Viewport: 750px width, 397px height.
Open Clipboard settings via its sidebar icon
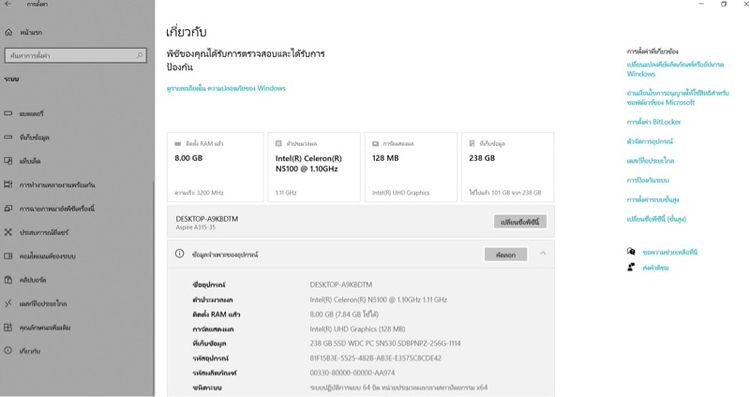(x=8, y=280)
